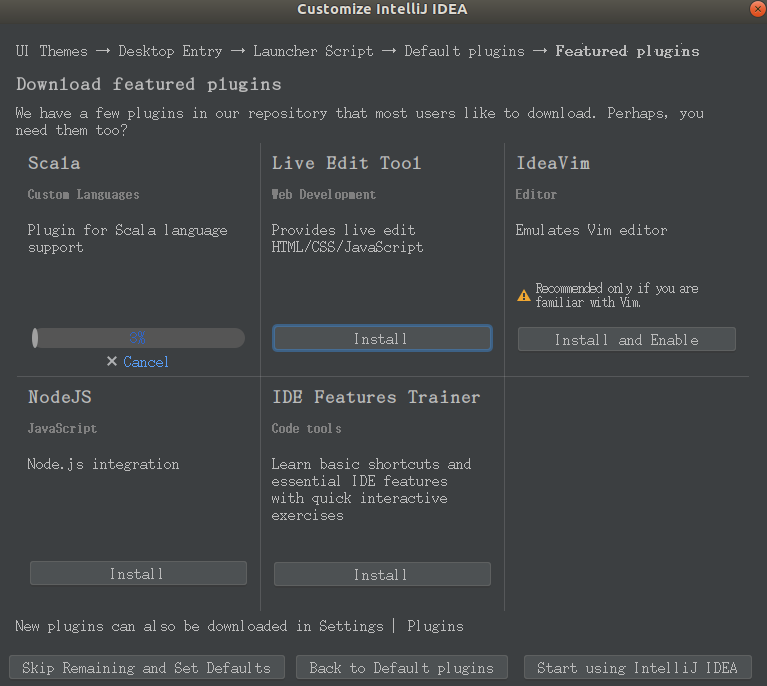767x686 pixels.
Task: Click the Scala plugin title
Action: (54, 163)
